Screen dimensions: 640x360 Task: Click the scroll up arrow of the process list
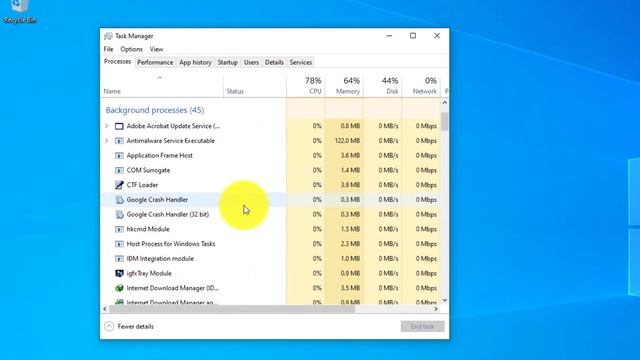point(444,103)
